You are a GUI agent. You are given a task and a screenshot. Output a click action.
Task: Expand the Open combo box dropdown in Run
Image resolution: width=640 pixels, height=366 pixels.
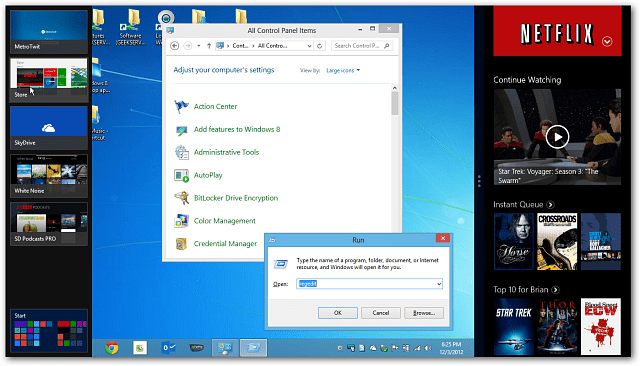(439, 284)
